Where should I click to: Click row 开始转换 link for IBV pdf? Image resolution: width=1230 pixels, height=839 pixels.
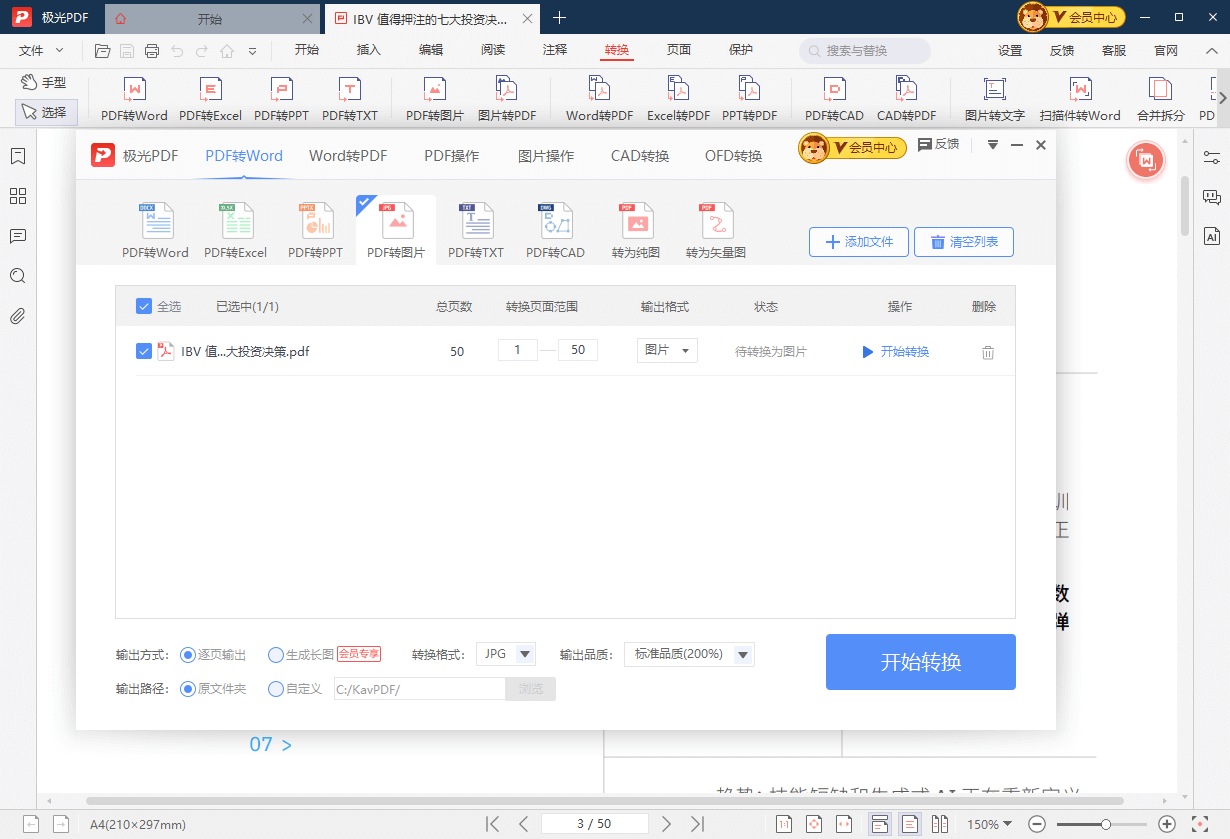pos(896,352)
